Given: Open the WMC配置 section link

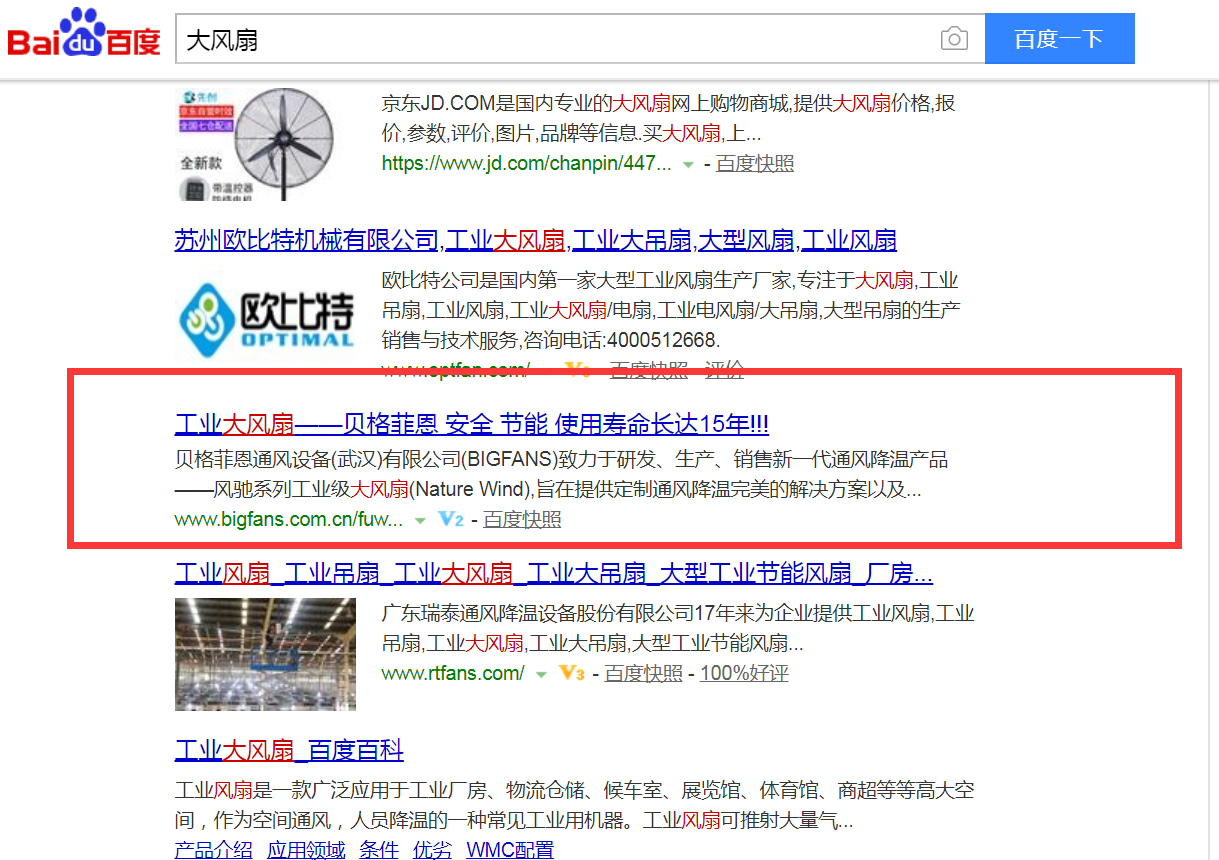Looking at the screenshot, I should pos(510,850).
